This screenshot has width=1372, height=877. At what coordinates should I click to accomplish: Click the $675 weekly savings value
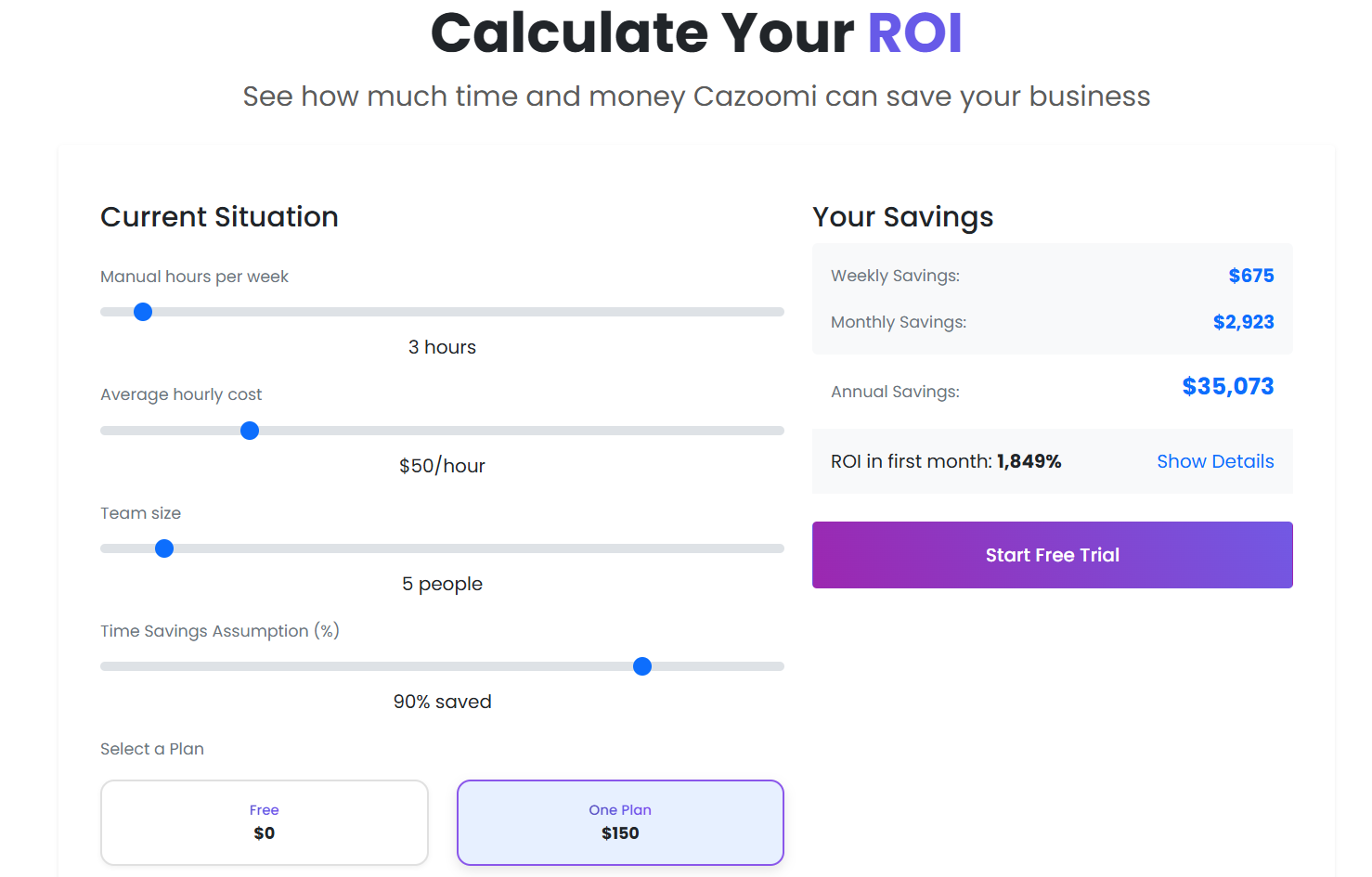1250,276
